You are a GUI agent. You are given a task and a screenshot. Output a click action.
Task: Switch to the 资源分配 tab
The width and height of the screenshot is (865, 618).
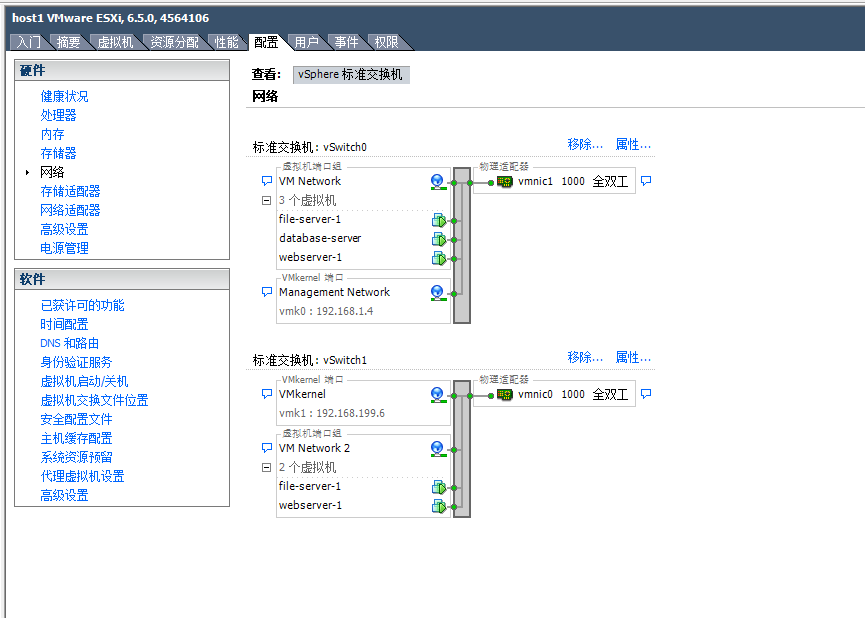tap(174, 42)
